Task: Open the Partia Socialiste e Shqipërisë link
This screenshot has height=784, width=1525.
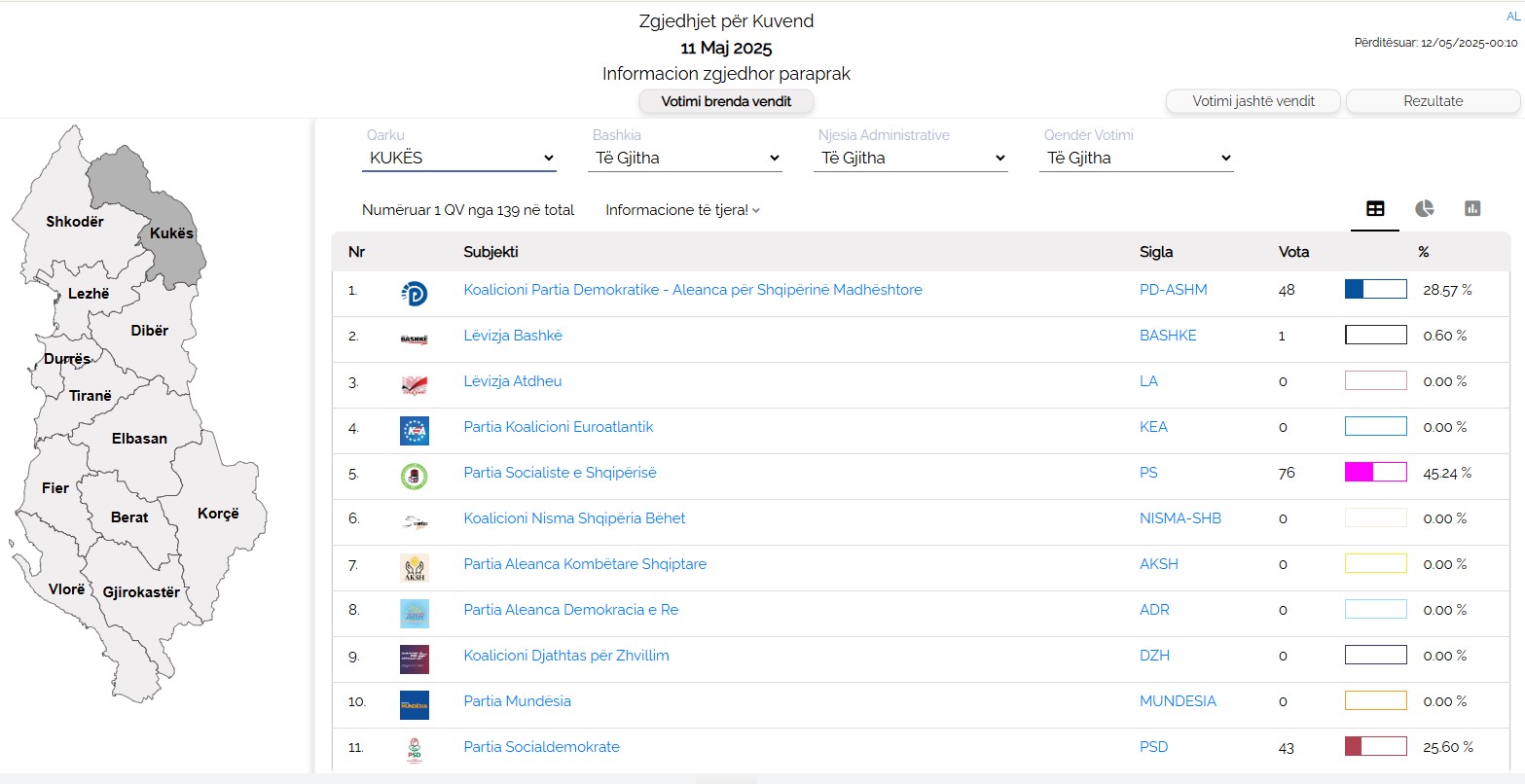Action: (x=560, y=473)
